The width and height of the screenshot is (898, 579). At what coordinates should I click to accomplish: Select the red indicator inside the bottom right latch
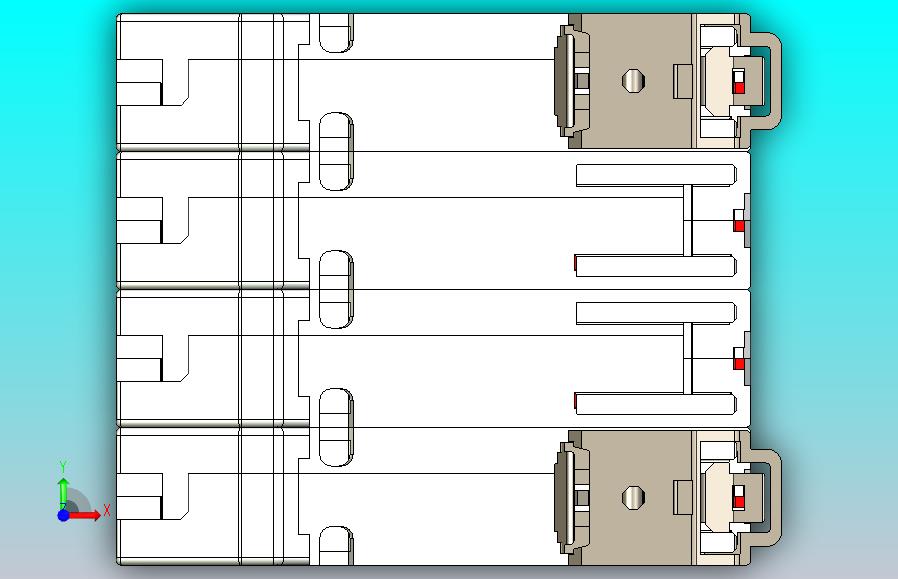739,502
